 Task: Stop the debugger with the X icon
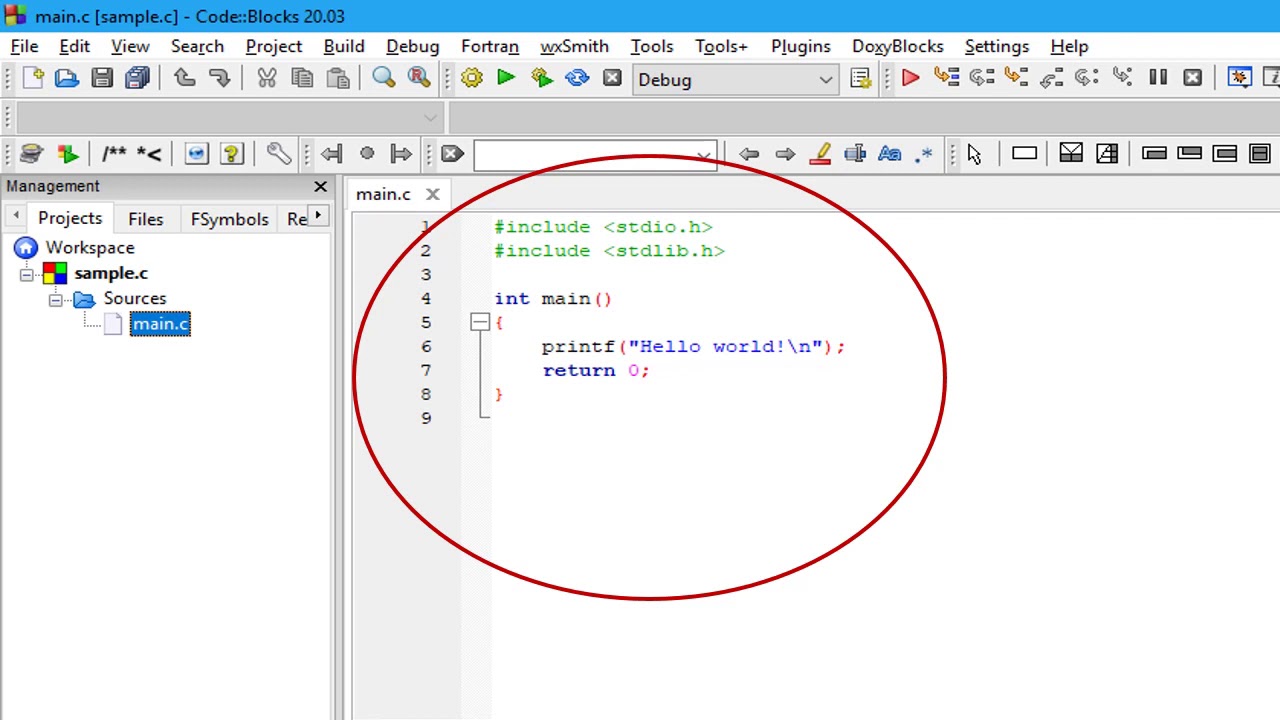point(1192,78)
